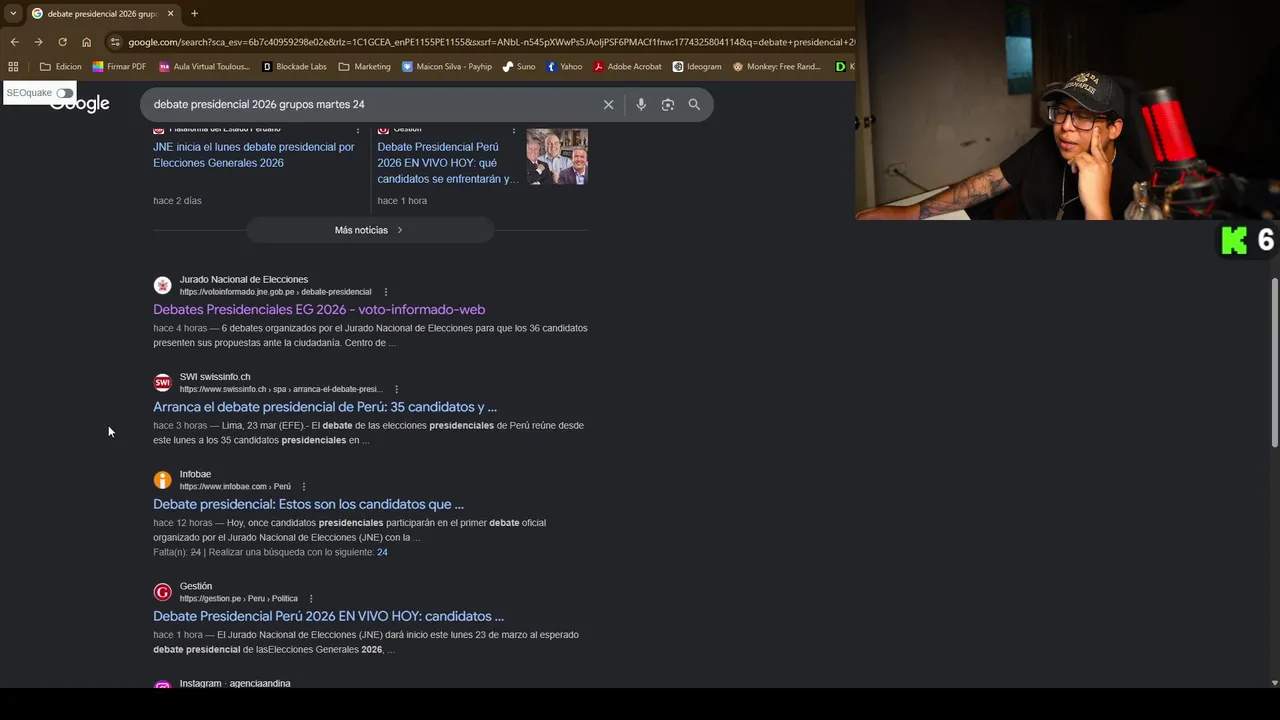
Task: Open the browser home page
Action: pyautogui.click(x=86, y=42)
